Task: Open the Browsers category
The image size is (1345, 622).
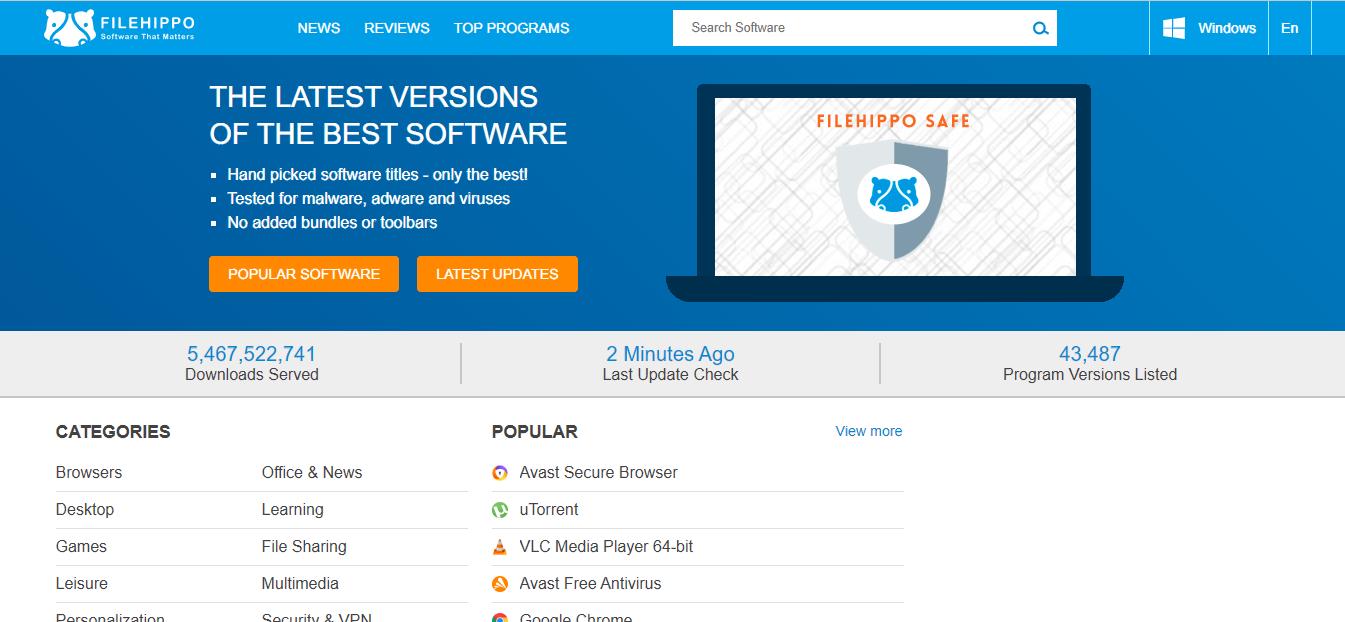Action: (89, 473)
